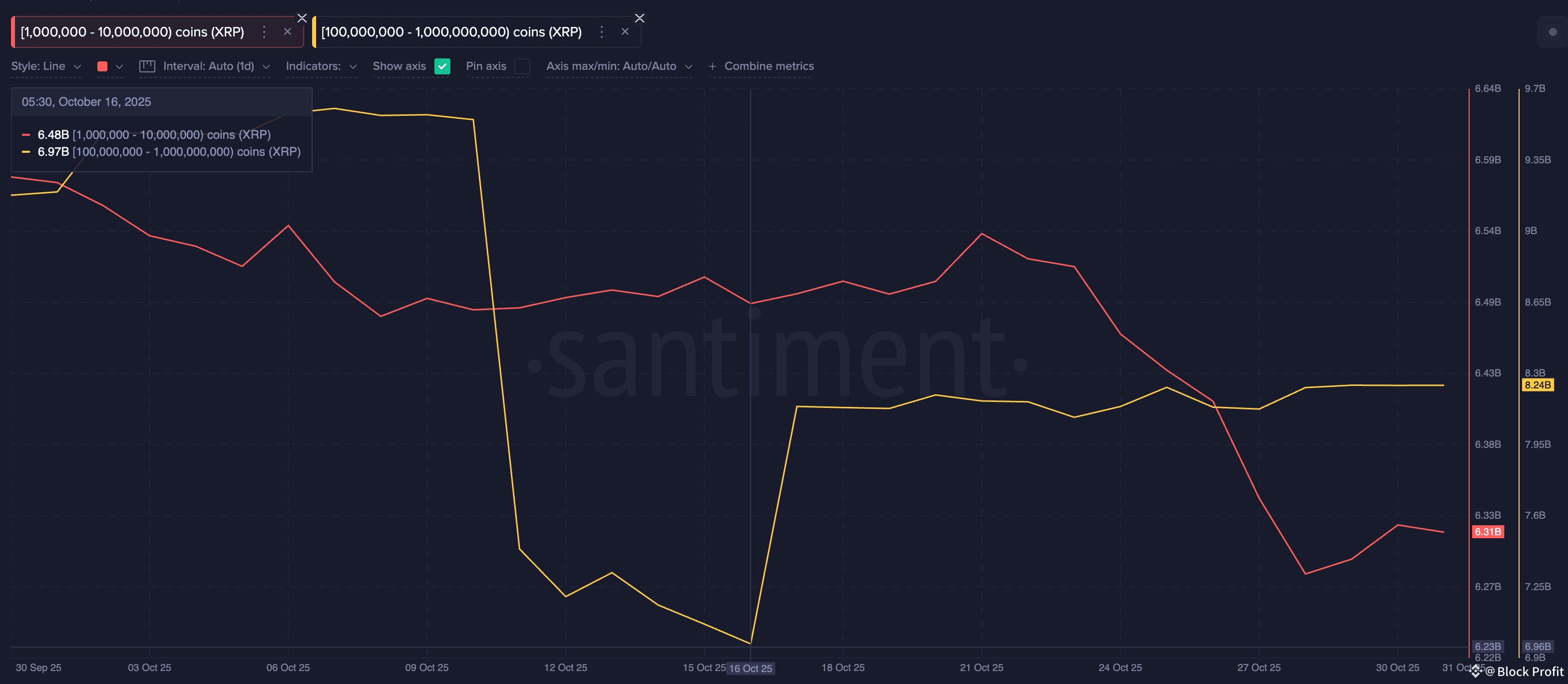The height and width of the screenshot is (684, 1568).
Task: Enable the Pin axis checkbox
Action: tap(522, 66)
